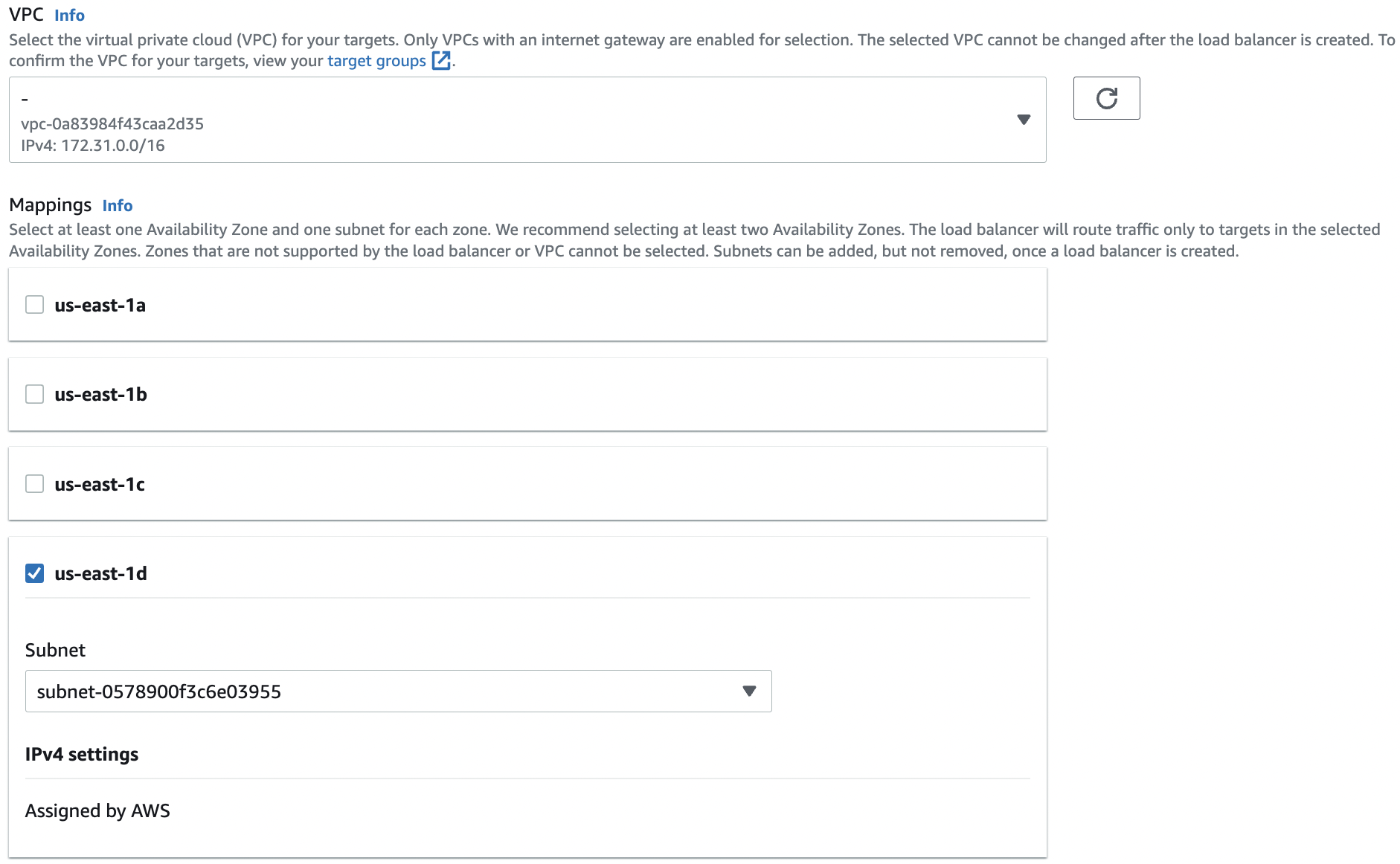The width and height of the screenshot is (1400, 864).
Task: Click the Assigned by AWS text
Action: click(97, 810)
